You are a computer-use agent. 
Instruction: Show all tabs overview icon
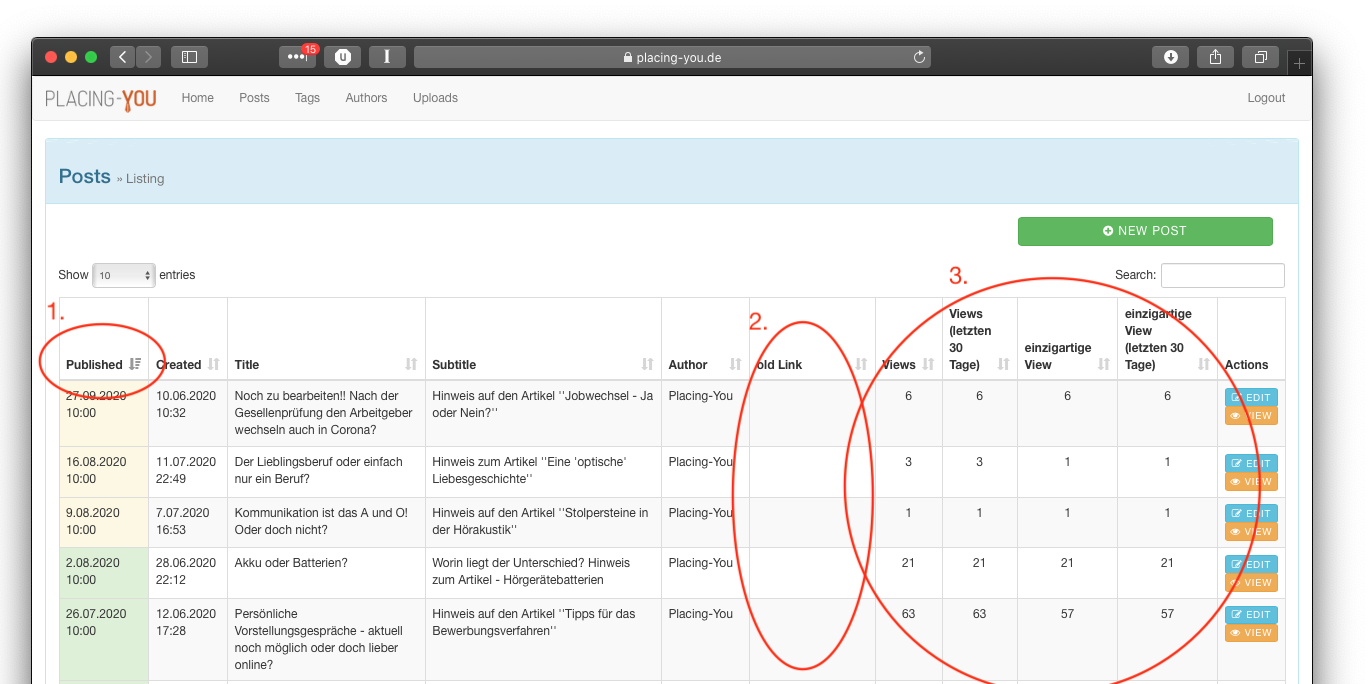1260,57
